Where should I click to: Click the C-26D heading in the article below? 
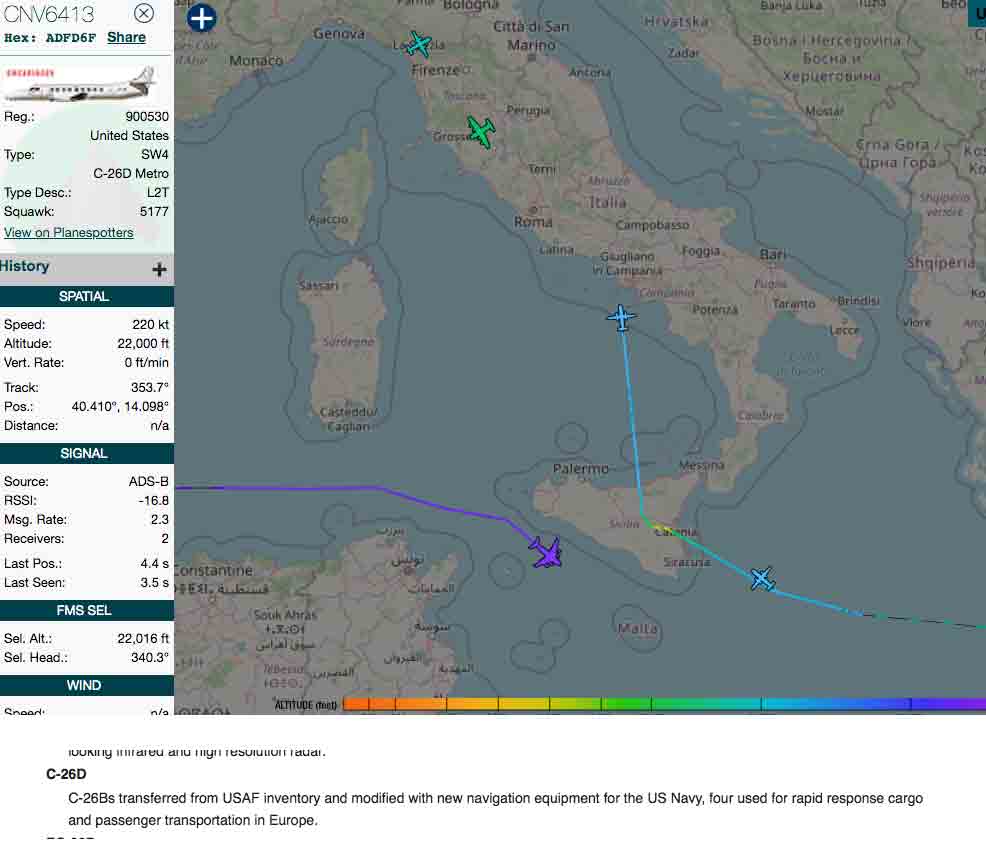[x=66, y=775]
